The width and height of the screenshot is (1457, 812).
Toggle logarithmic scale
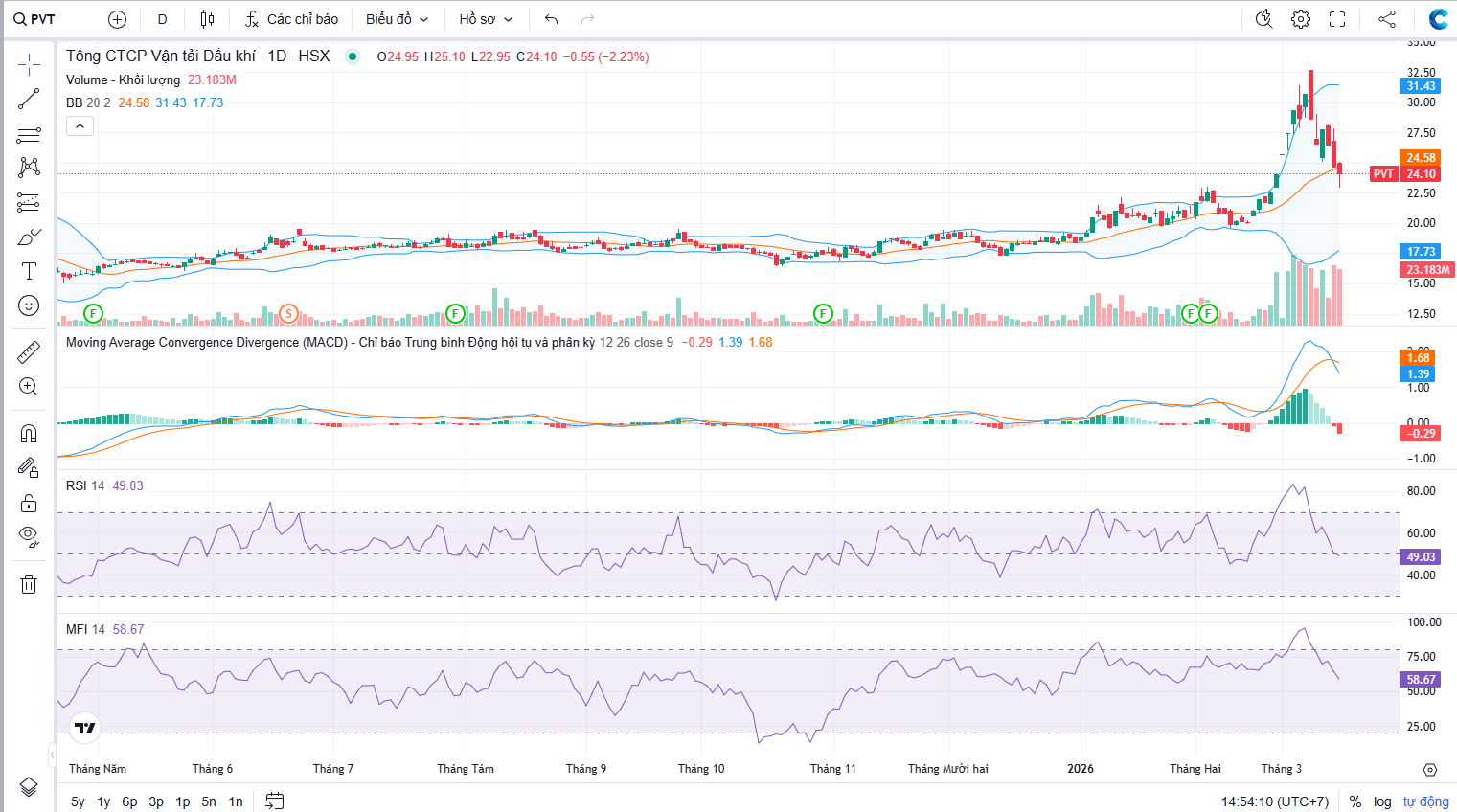(1382, 801)
